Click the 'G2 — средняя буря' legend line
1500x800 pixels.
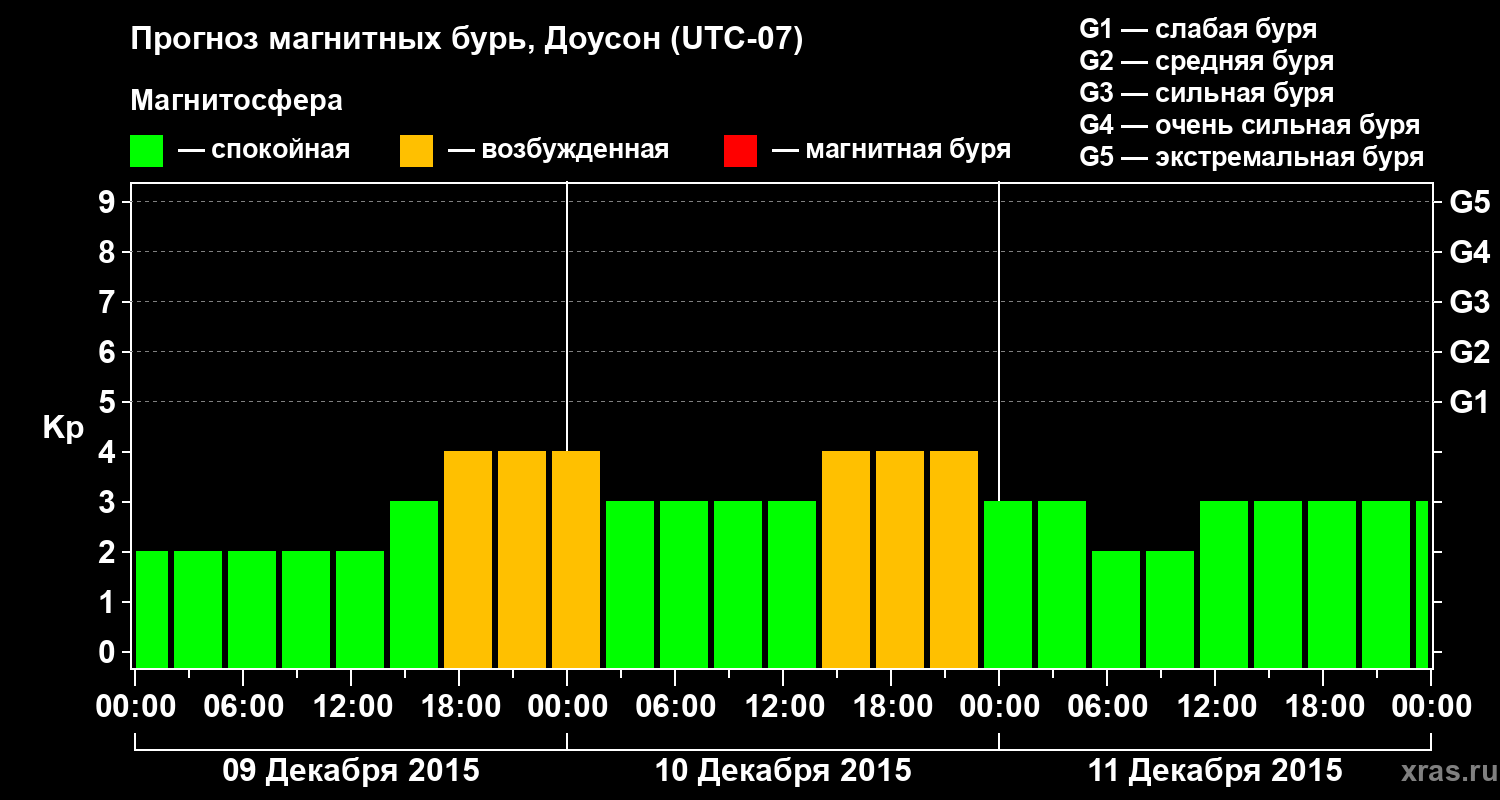[1206, 61]
